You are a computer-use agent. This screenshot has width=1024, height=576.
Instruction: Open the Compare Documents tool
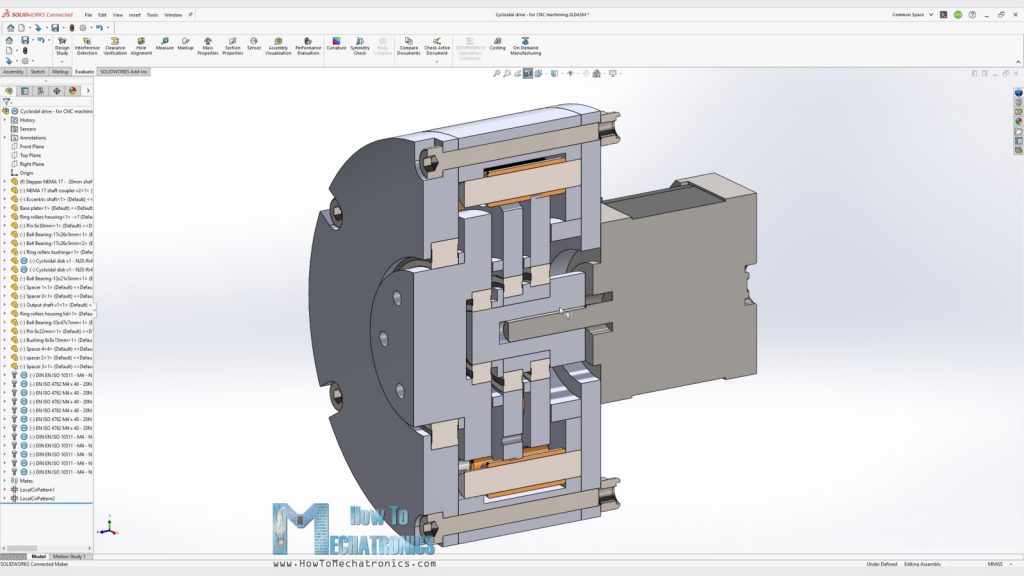pyautogui.click(x=409, y=45)
